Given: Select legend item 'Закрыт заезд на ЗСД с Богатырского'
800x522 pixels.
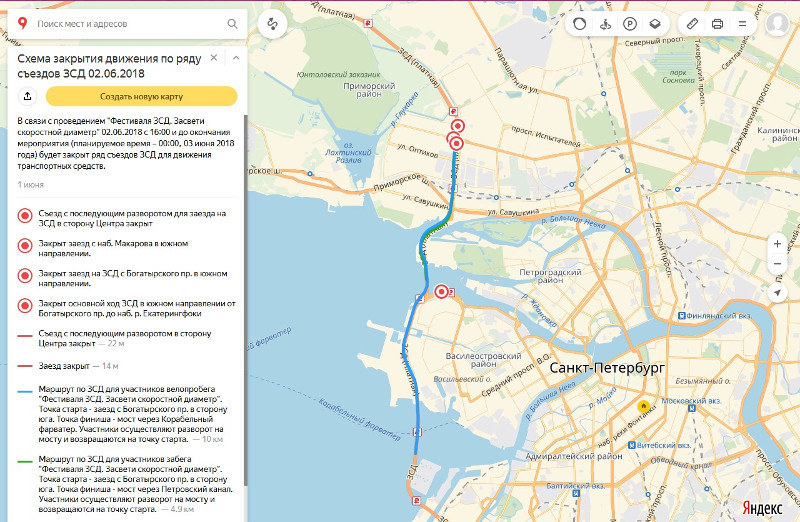Looking at the screenshot, I should (127, 278).
